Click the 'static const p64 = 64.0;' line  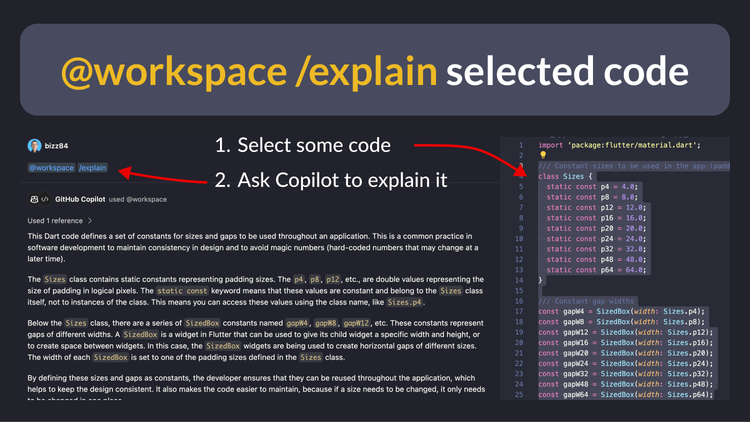tap(596, 270)
